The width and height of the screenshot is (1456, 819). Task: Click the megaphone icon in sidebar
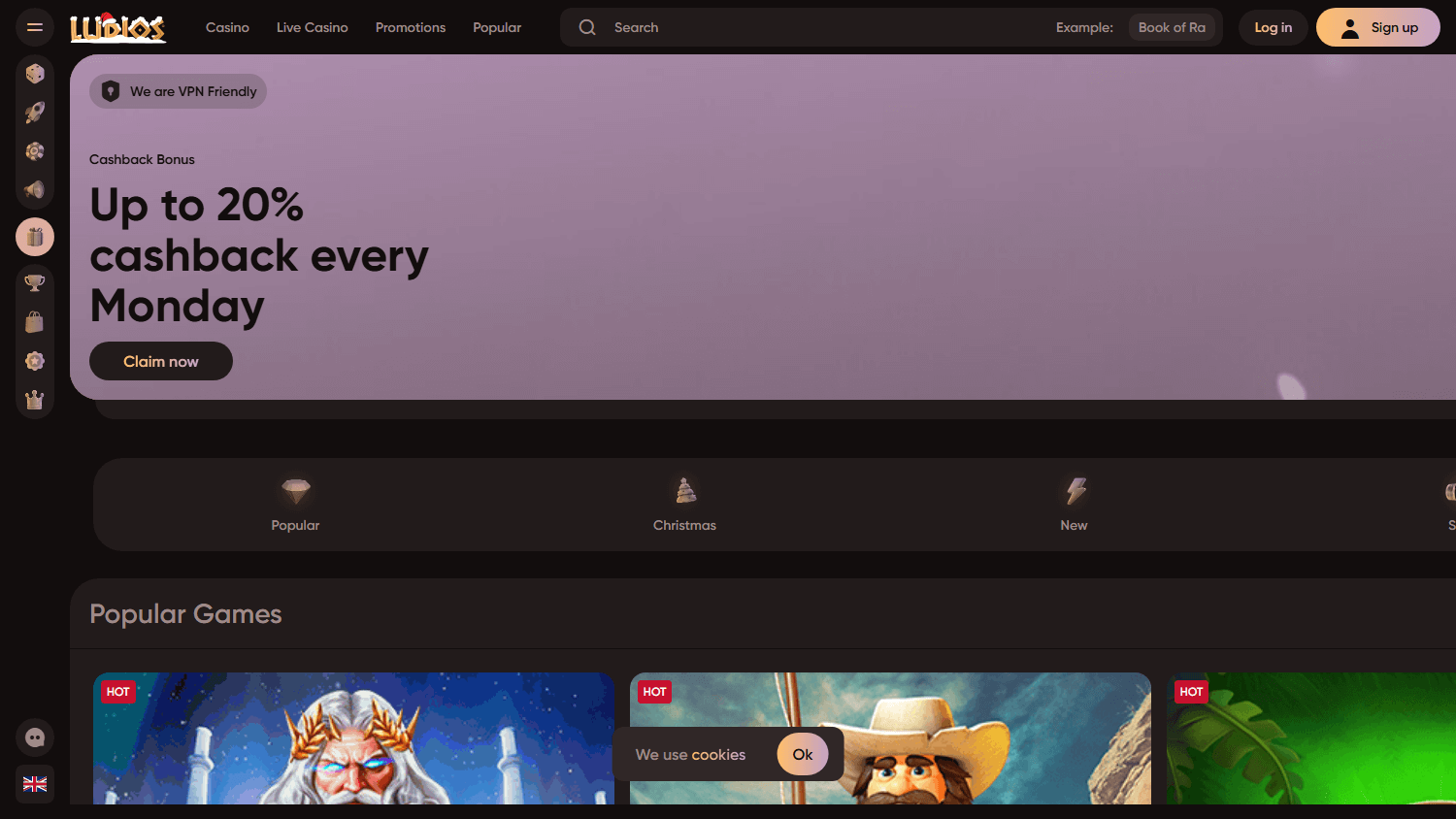pos(35,190)
